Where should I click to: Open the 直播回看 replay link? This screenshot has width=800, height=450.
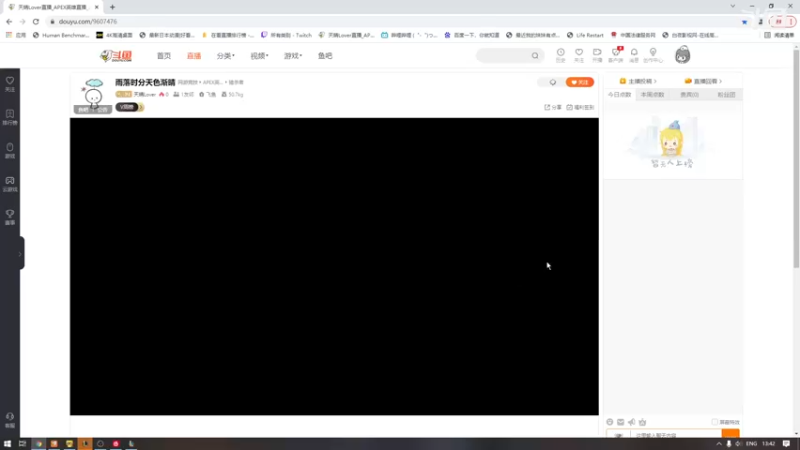click(x=703, y=81)
